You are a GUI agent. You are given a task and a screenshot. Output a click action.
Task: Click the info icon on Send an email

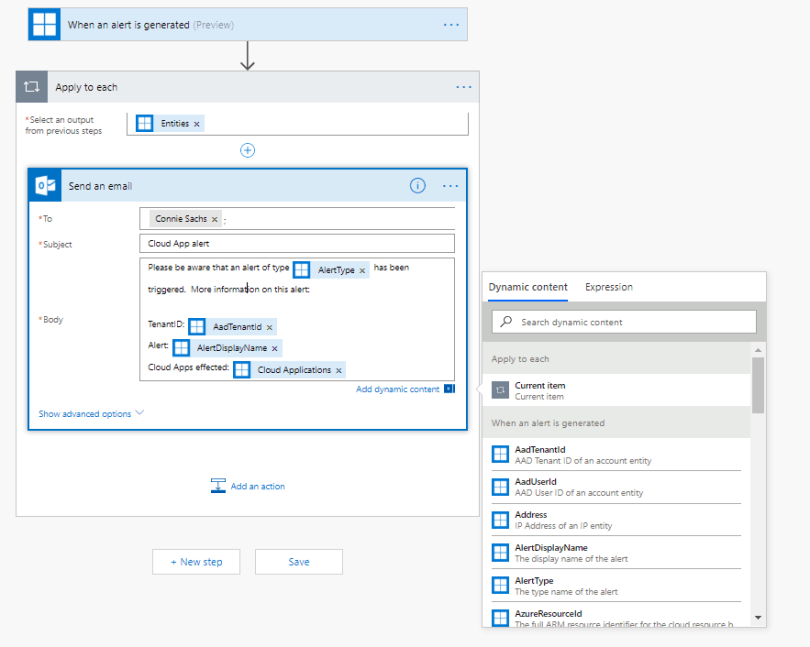pyautogui.click(x=418, y=186)
